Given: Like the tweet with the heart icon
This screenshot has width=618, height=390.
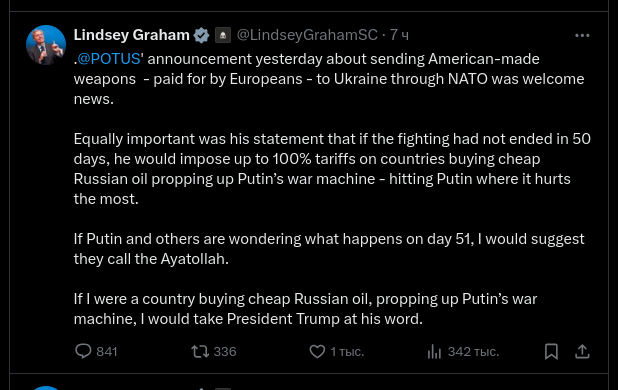Looking at the screenshot, I should pos(317,351).
